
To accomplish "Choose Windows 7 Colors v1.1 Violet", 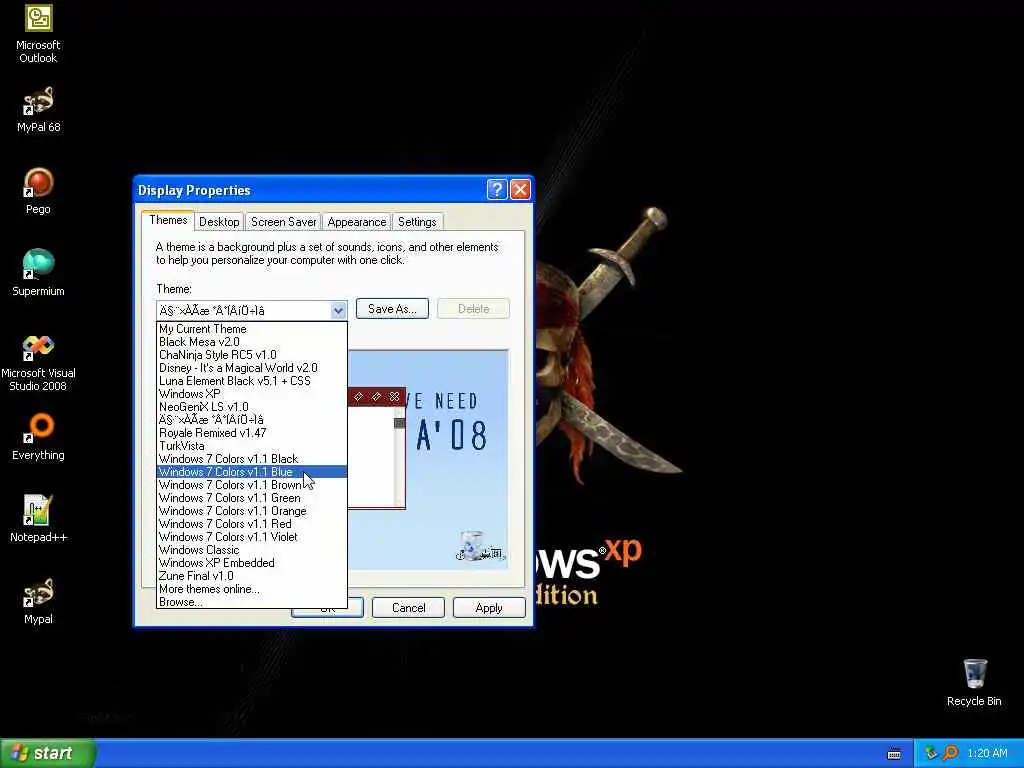I will (251, 537).
